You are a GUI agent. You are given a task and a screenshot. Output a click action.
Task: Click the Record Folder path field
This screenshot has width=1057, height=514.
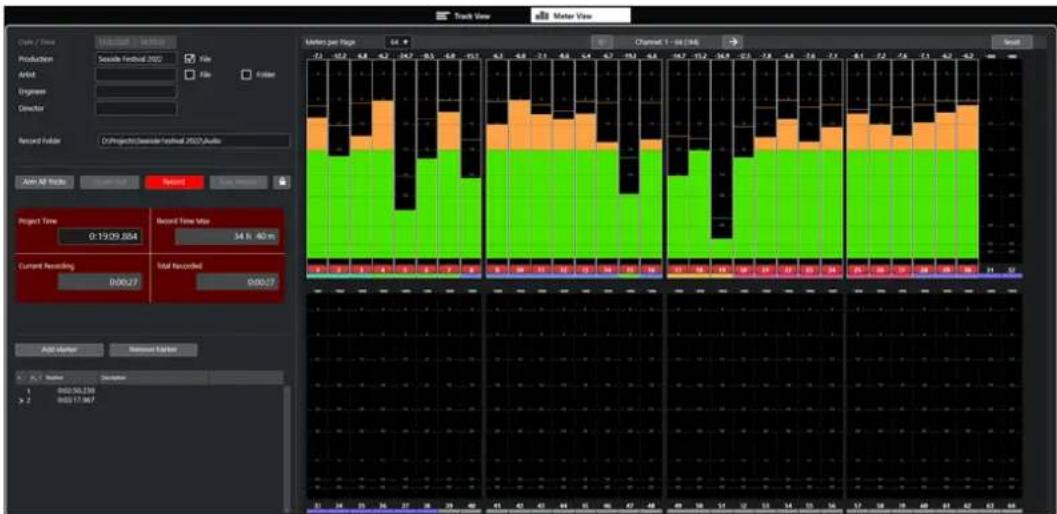coord(193,141)
